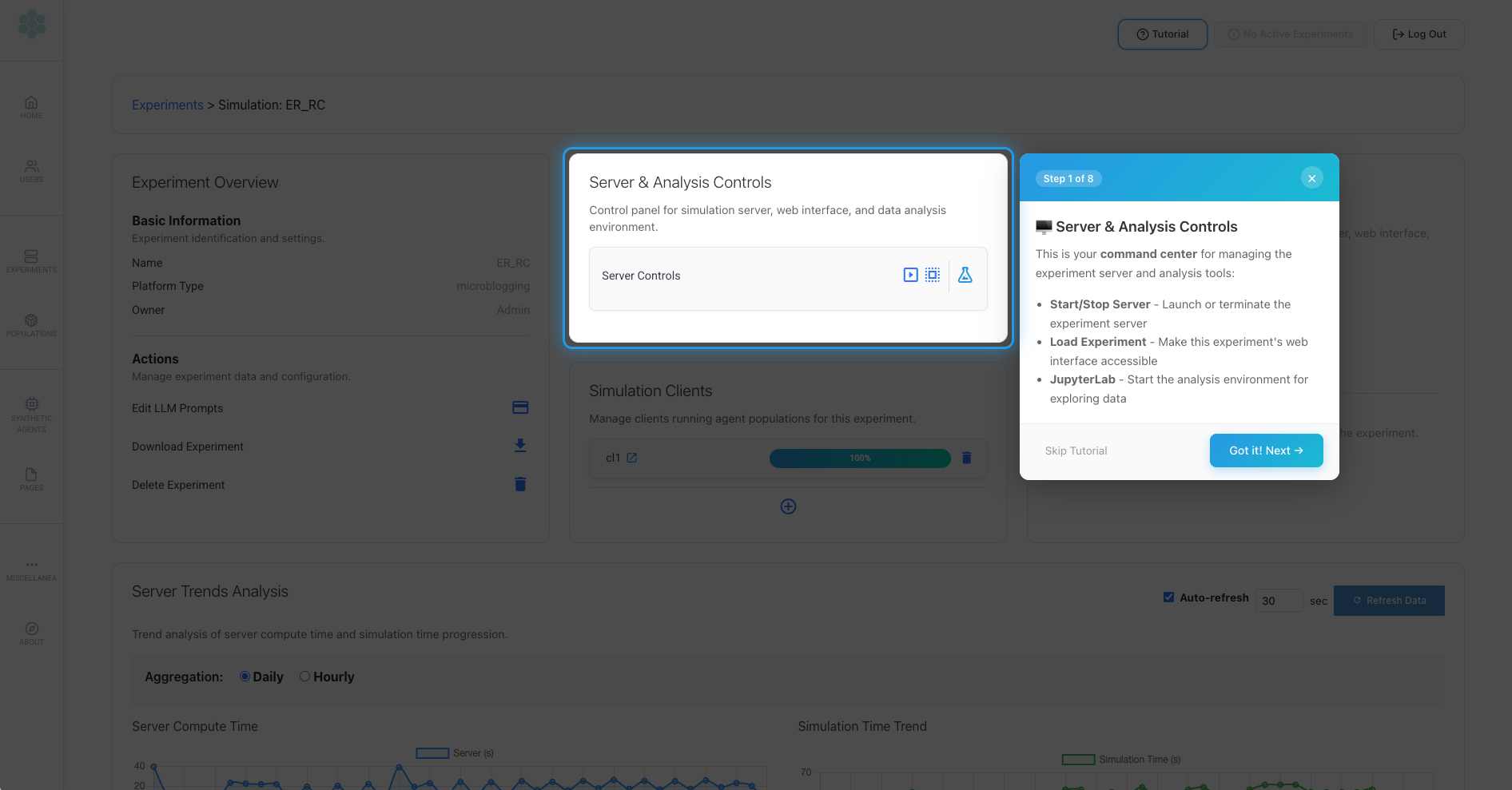
Task: Edit the refresh interval seconds field
Action: [1279, 600]
